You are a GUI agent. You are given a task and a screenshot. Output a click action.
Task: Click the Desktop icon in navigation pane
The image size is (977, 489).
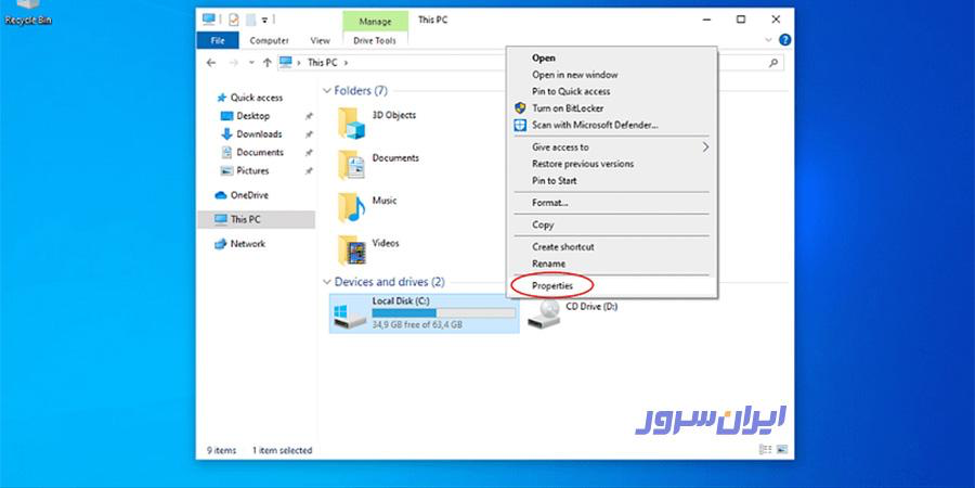tap(227, 116)
